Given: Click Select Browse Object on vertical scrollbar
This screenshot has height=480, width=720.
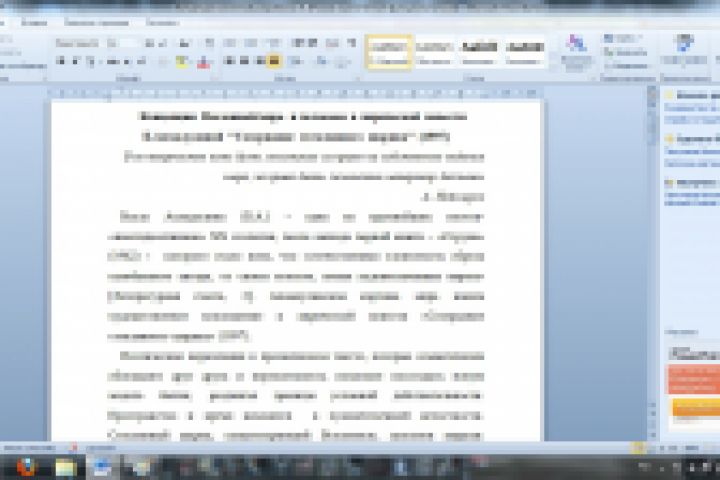Looking at the screenshot, I should click(652, 423).
